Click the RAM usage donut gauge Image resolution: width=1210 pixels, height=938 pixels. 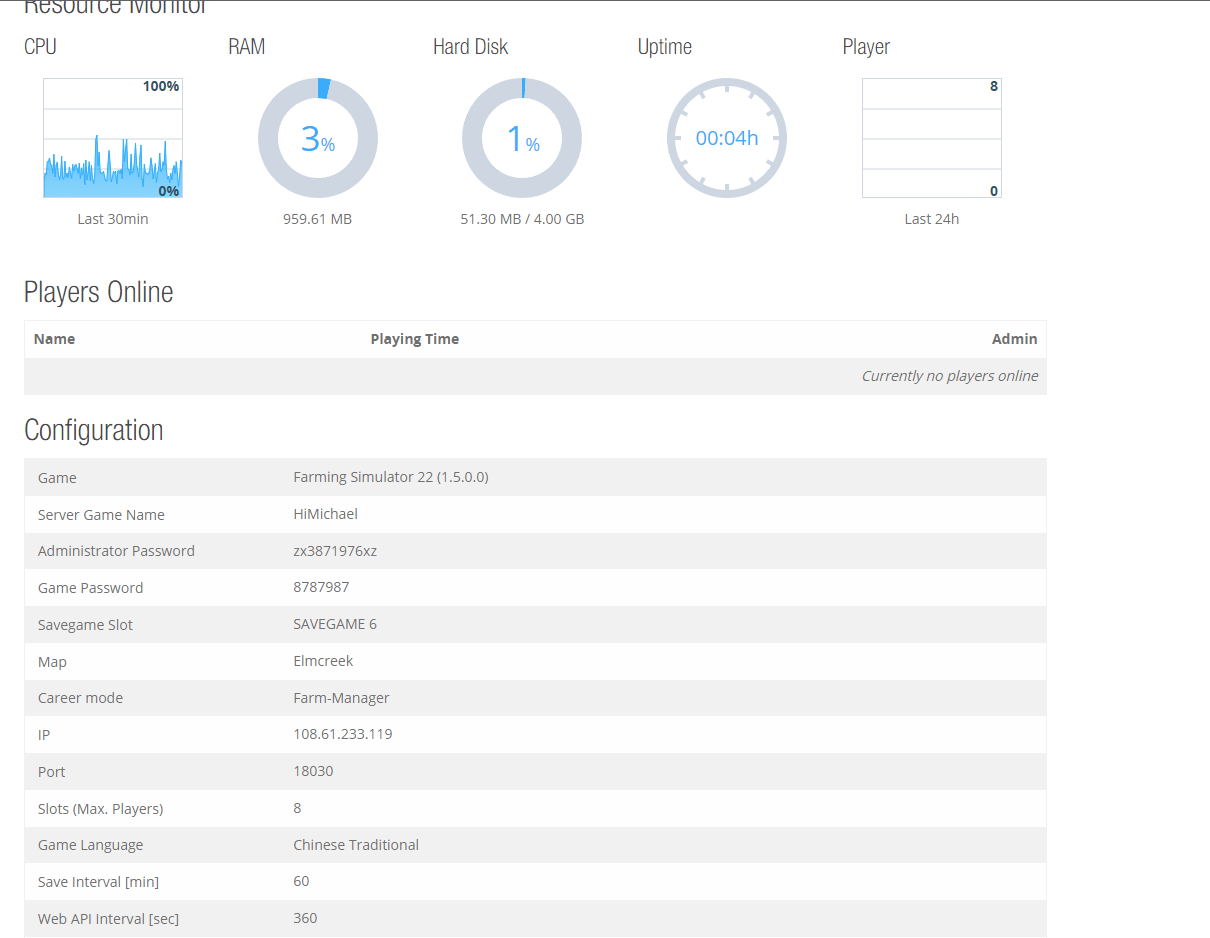coord(317,138)
